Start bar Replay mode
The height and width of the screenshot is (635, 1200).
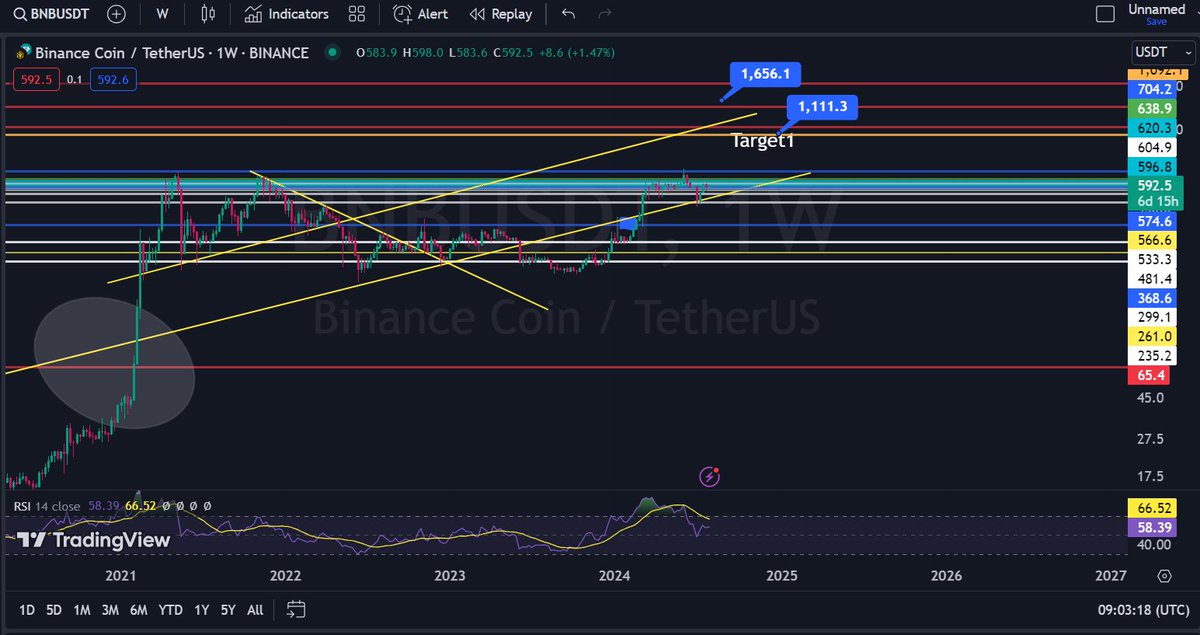pos(501,14)
